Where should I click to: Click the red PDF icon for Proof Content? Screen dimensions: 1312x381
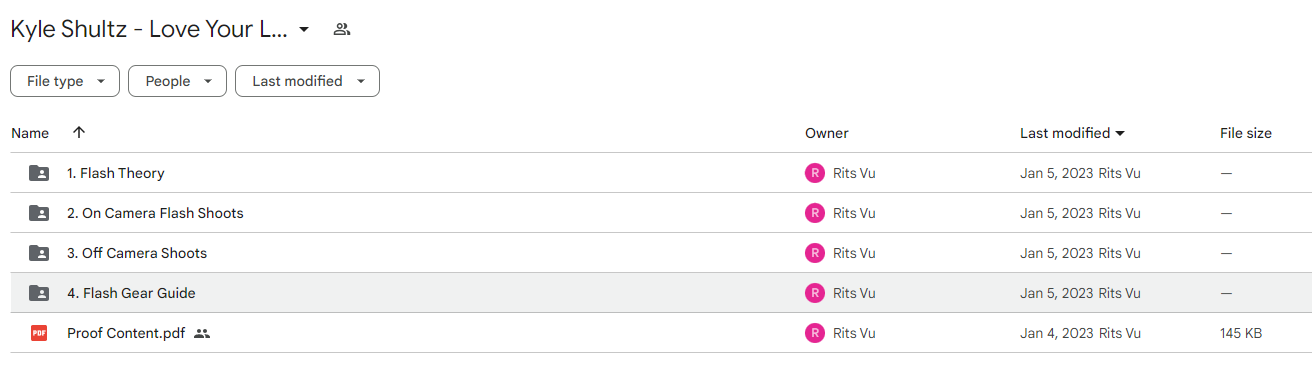coord(39,333)
